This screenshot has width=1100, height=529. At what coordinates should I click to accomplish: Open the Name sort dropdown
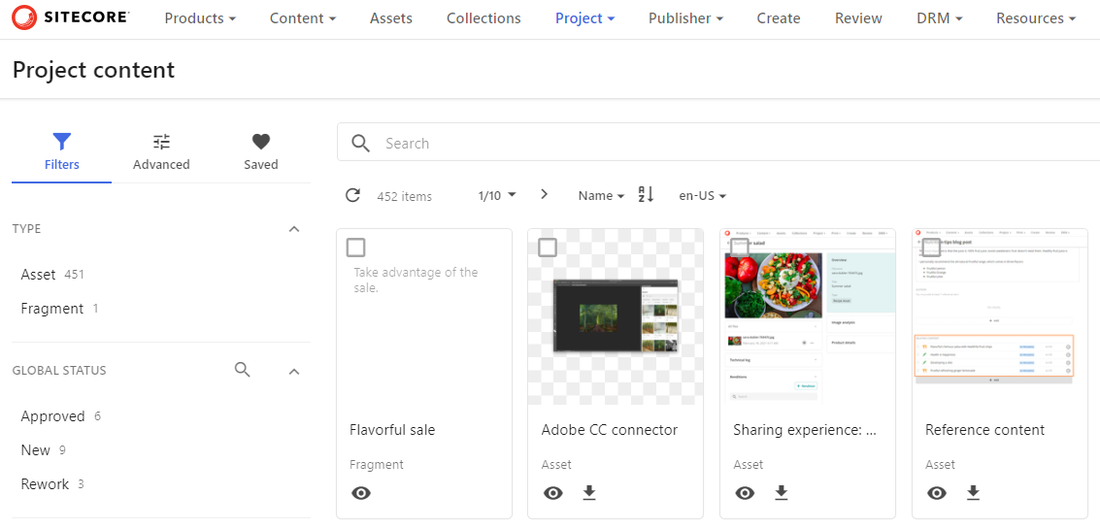[x=601, y=196]
